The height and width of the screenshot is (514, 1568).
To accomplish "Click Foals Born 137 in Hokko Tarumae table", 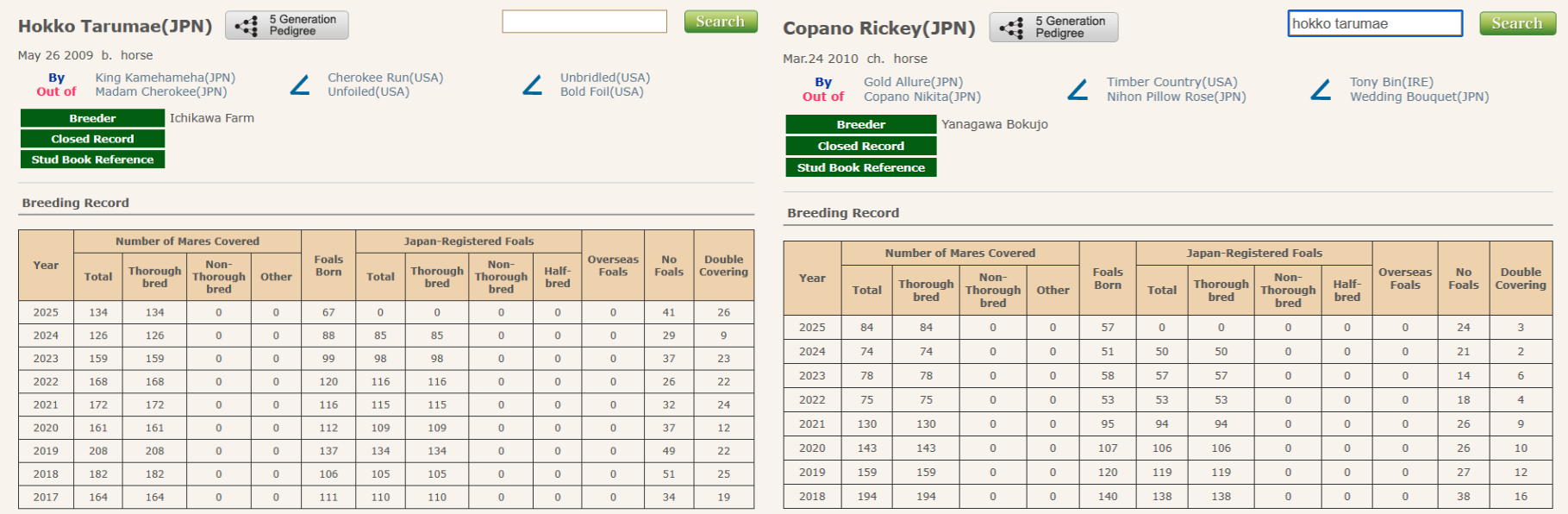I will (328, 451).
